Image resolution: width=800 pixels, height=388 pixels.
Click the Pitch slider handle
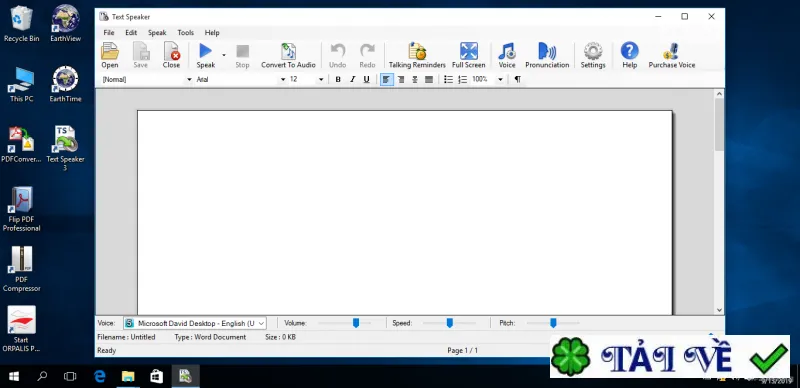(553, 323)
